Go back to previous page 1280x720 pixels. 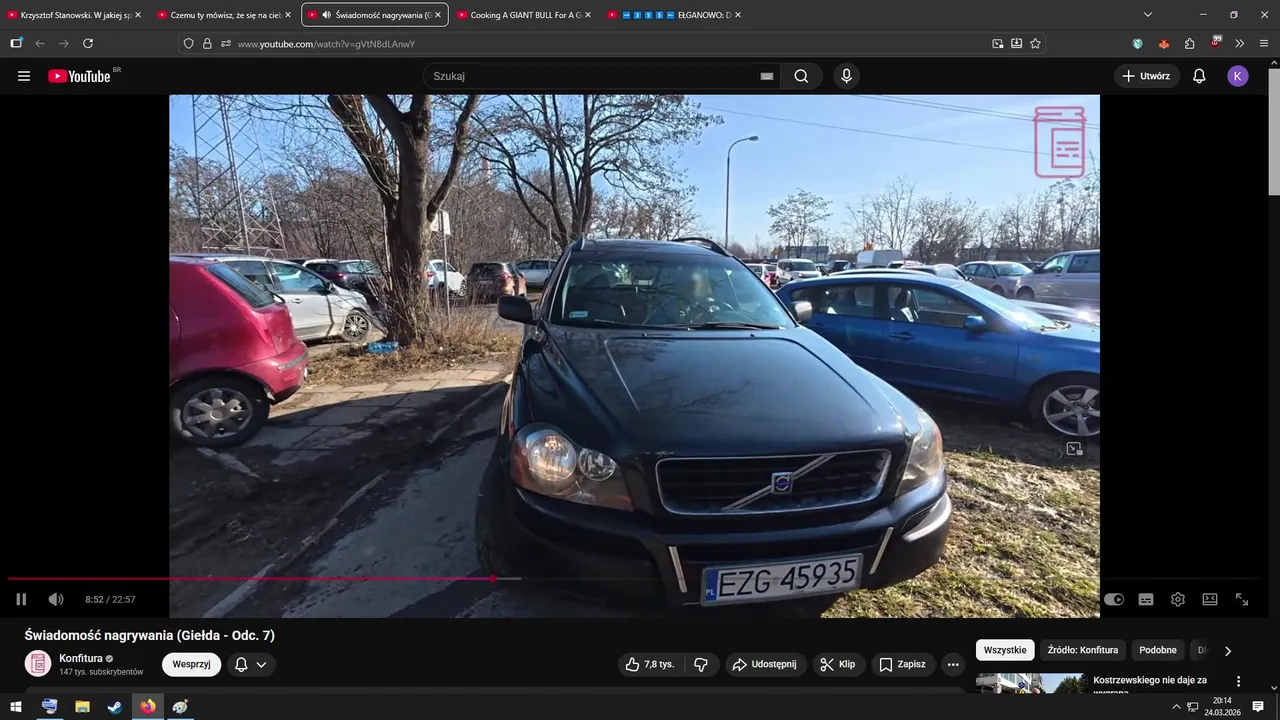(x=40, y=43)
